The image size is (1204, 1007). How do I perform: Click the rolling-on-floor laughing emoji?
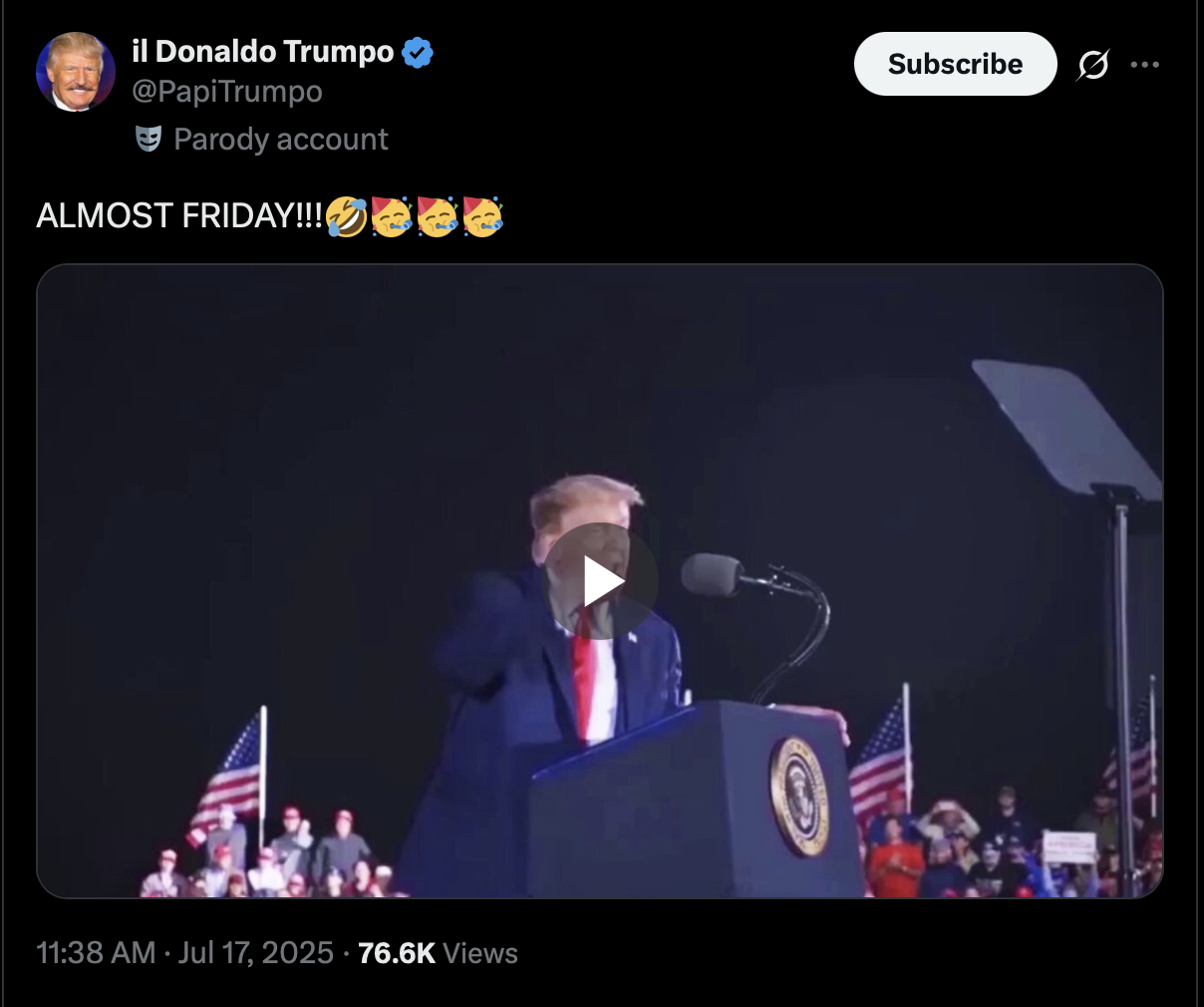coord(346,215)
